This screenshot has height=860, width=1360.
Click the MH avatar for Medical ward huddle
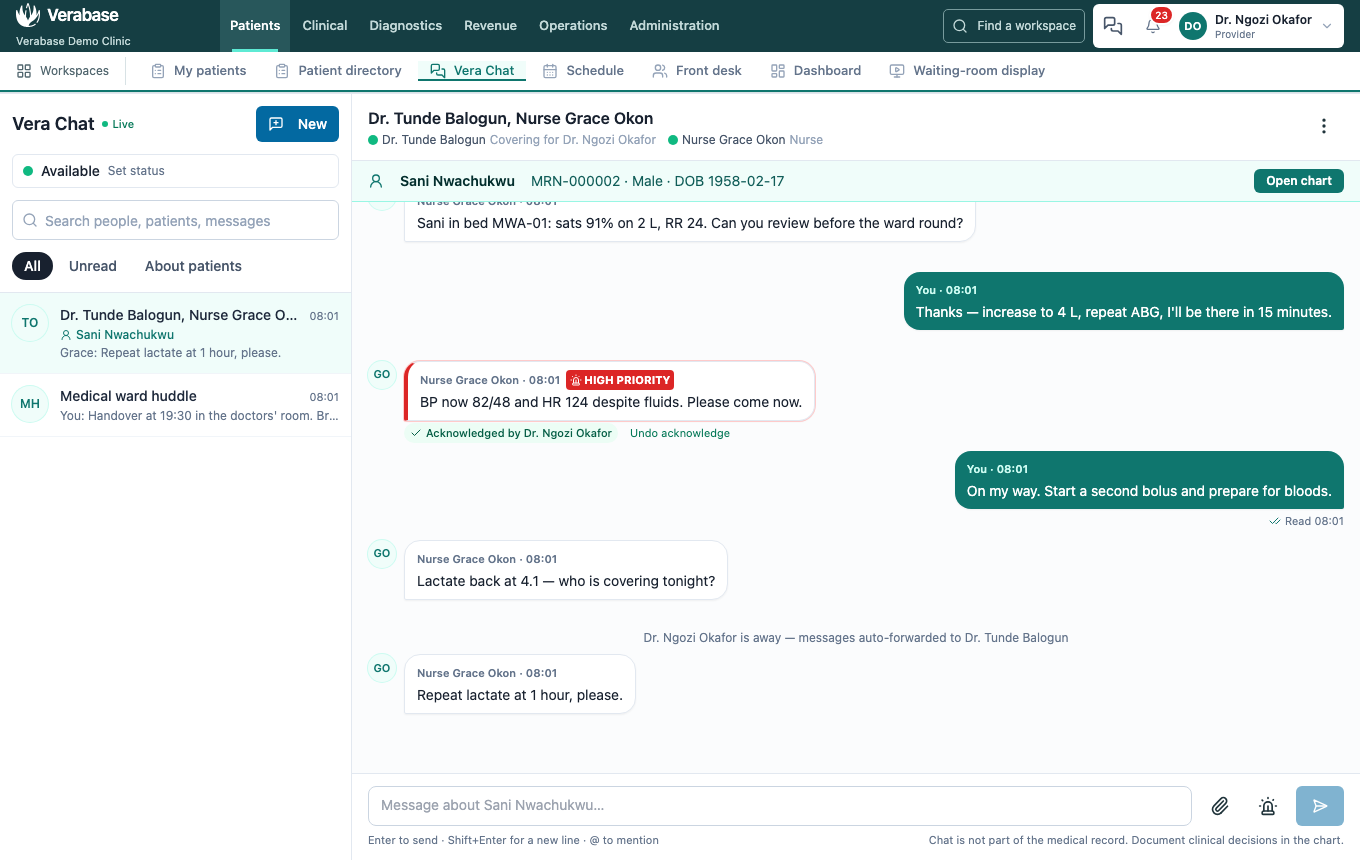point(30,404)
